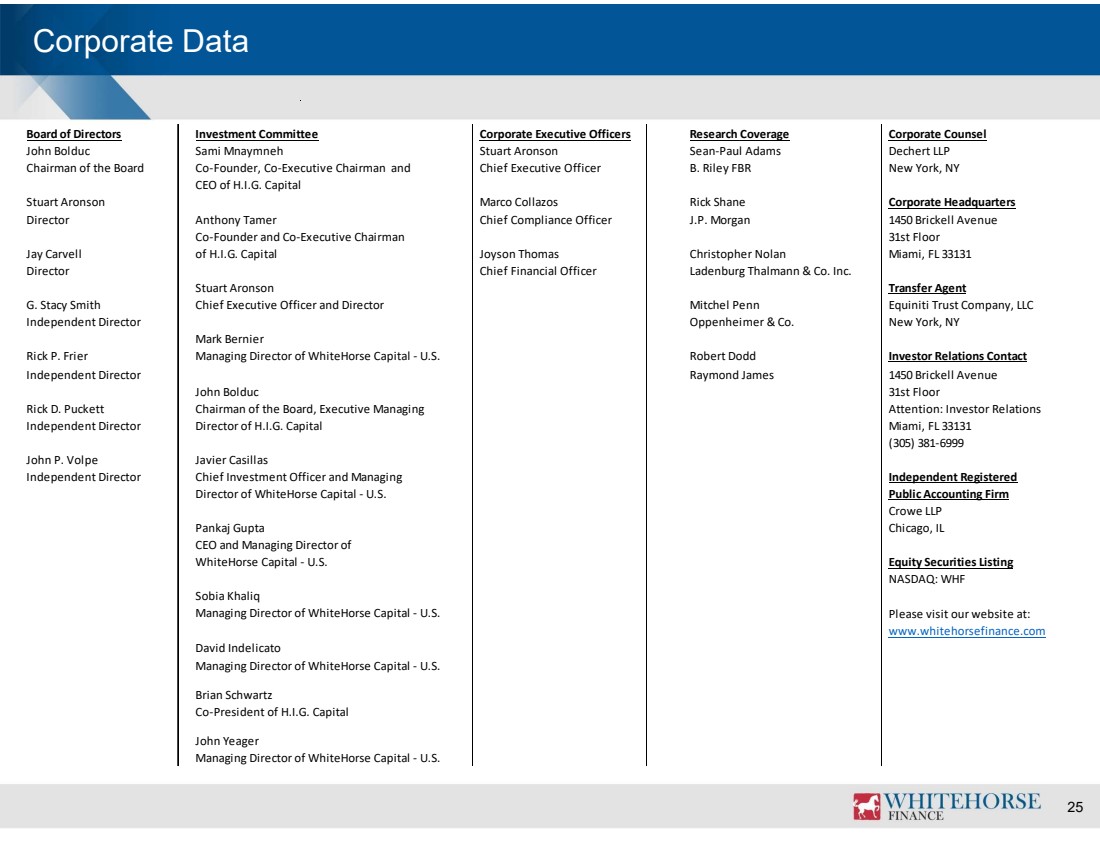This screenshot has height=849, width=1100.
Task: Select the name 'Brian Schwartz'
Action: click(234, 695)
